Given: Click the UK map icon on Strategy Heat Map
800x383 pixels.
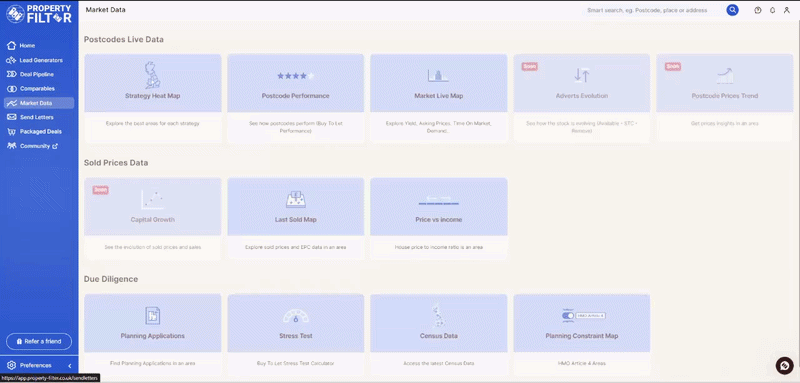Looking at the screenshot, I should tap(153, 75).
